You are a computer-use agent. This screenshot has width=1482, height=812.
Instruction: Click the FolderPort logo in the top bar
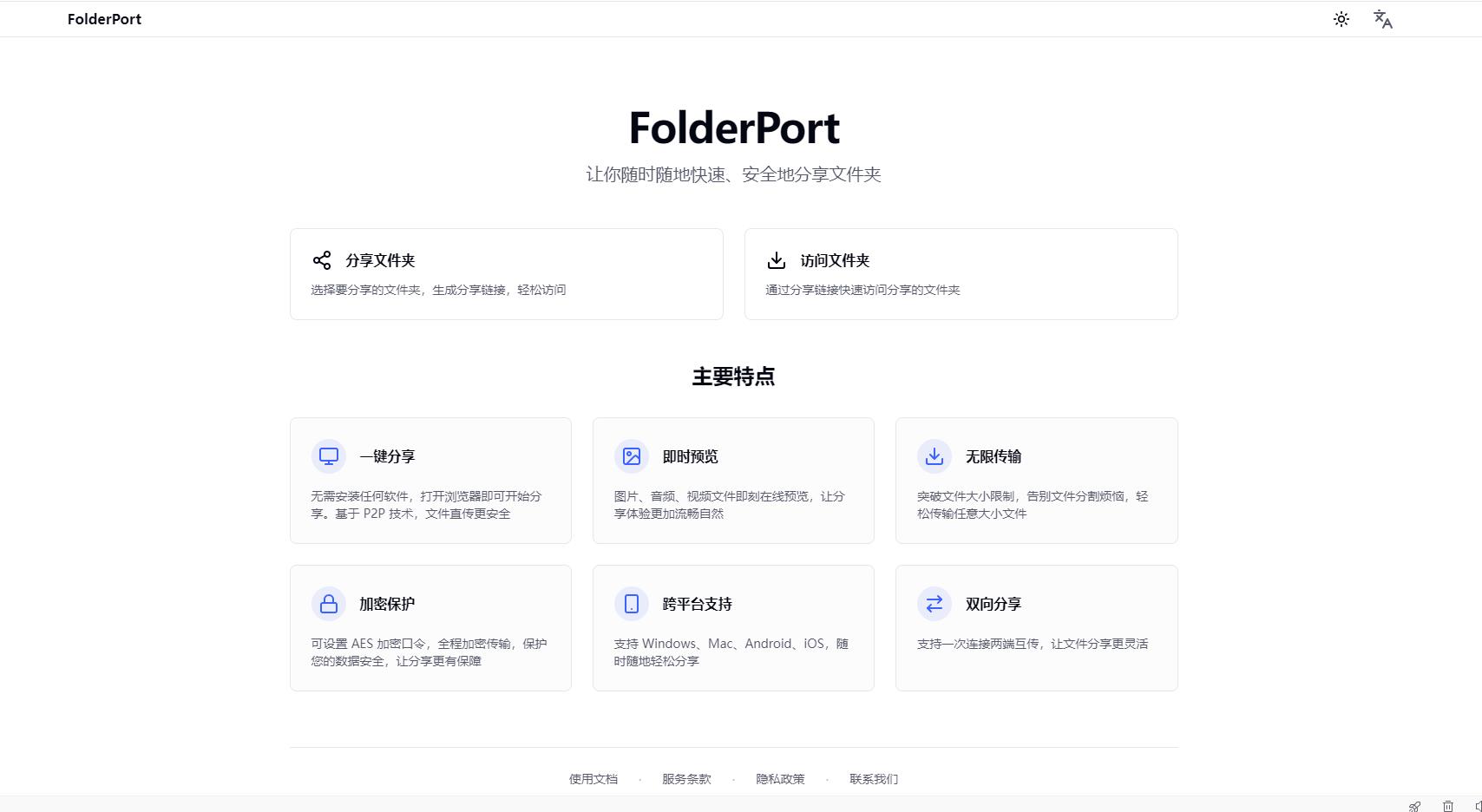pos(103,18)
